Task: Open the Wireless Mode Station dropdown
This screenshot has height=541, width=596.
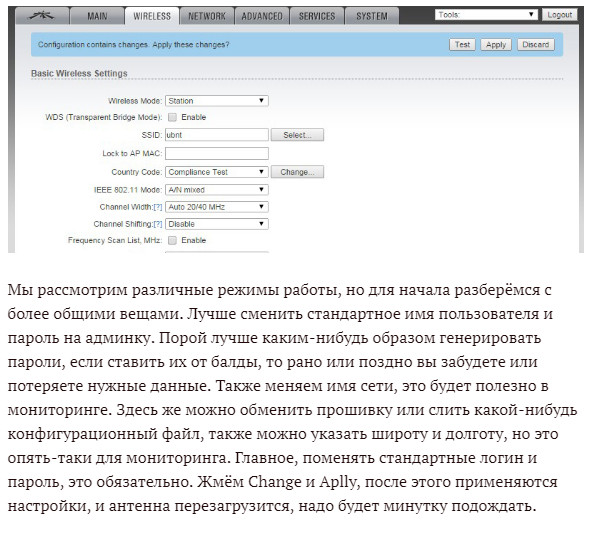Action: tap(217, 101)
